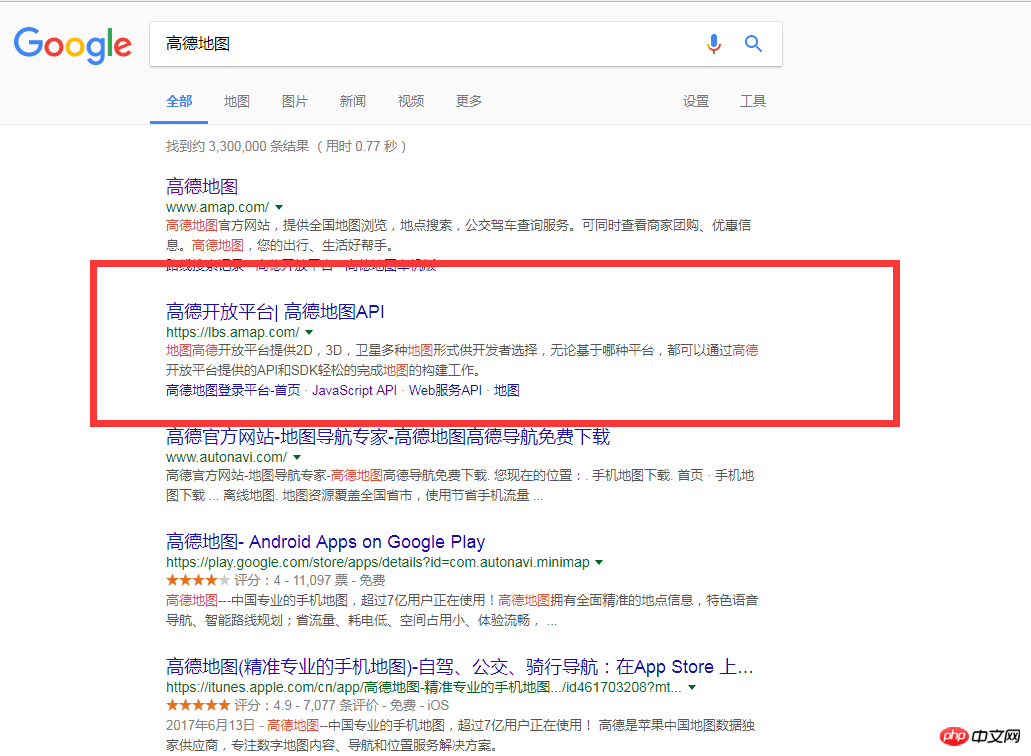The height and width of the screenshot is (756, 1031).
Task: Open the 新闻 search tab
Action: (352, 101)
